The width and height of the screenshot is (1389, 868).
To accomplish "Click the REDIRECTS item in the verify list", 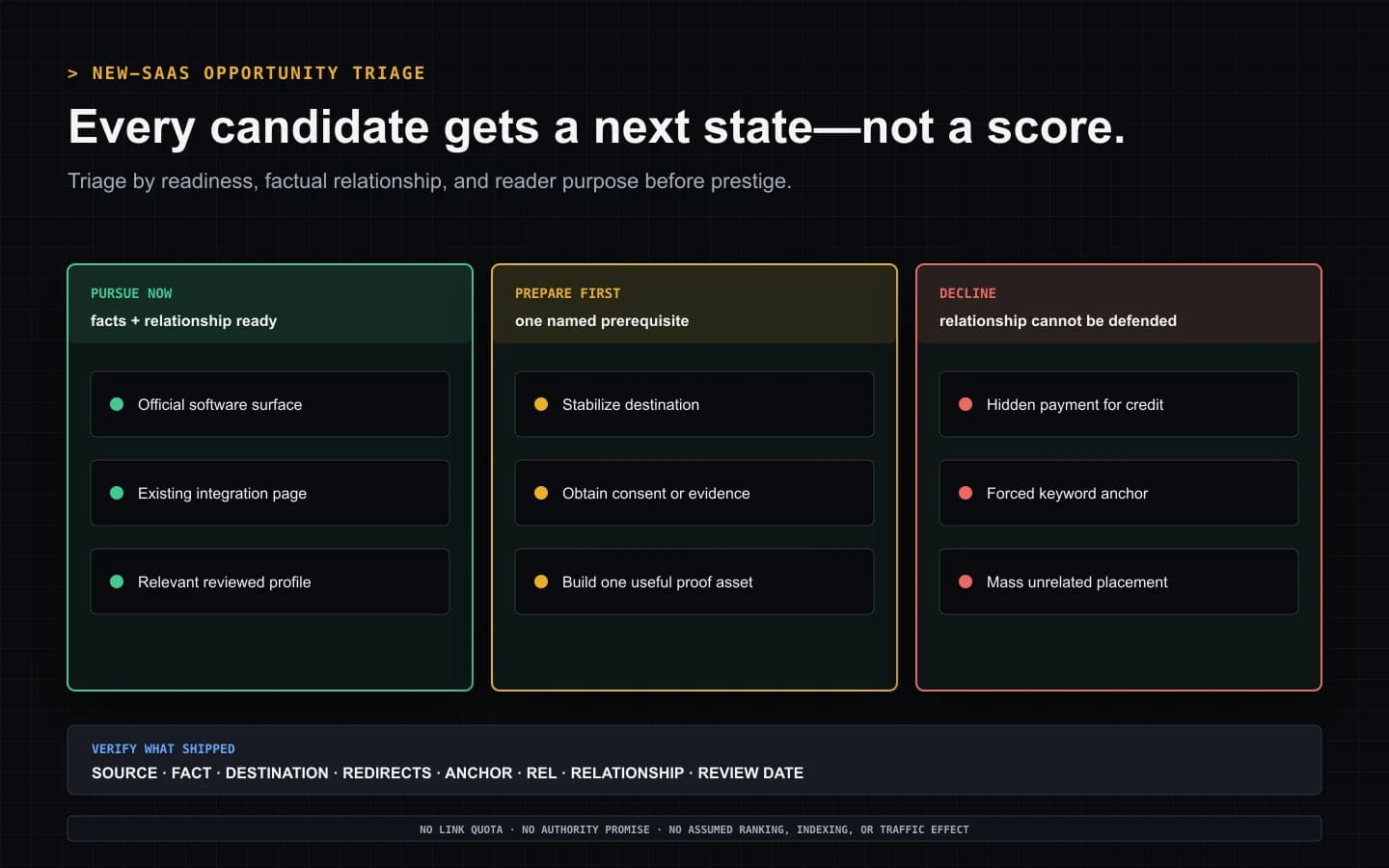I will tap(387, 773).
